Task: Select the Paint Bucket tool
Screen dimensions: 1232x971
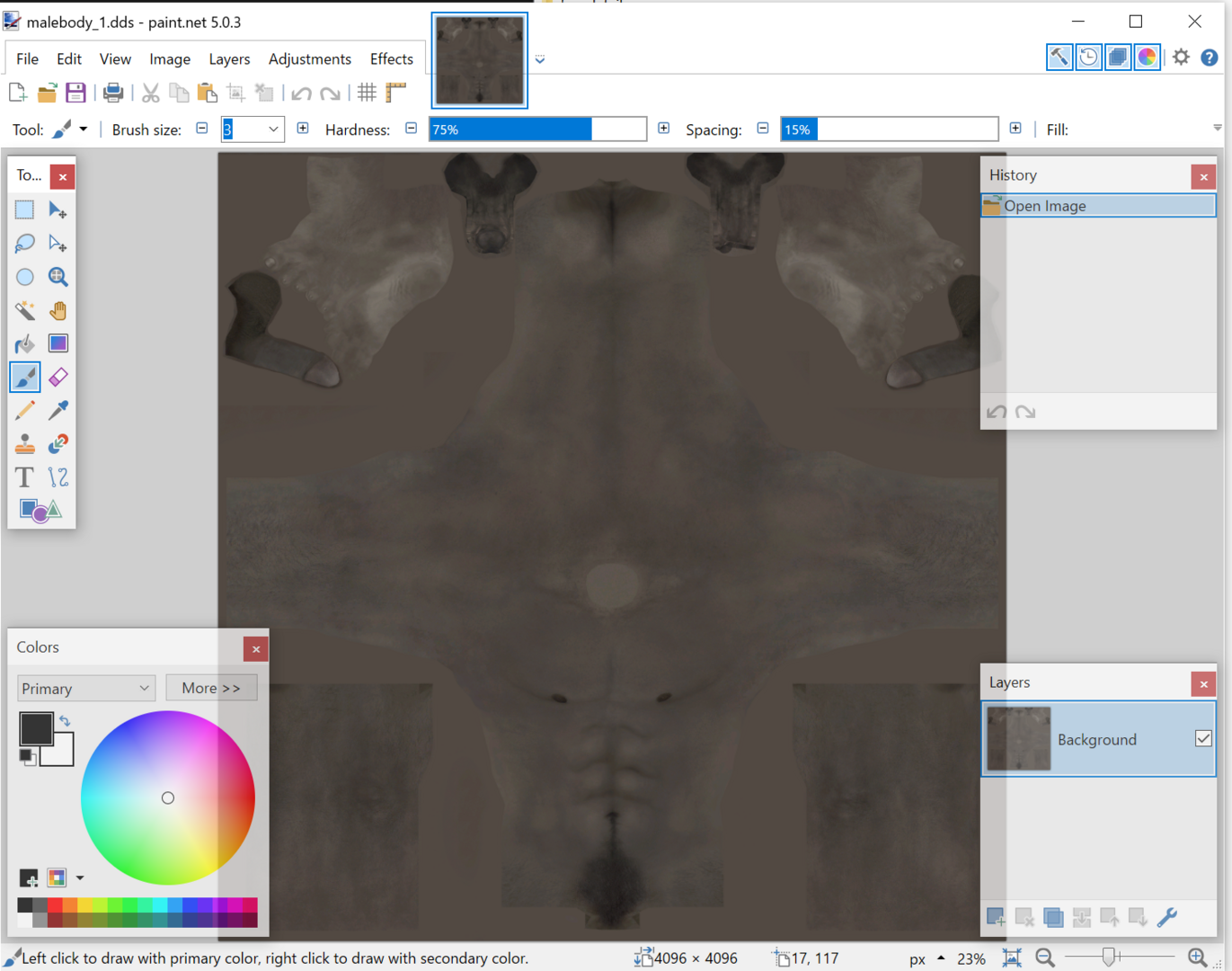Action: [x=24, y=343]
